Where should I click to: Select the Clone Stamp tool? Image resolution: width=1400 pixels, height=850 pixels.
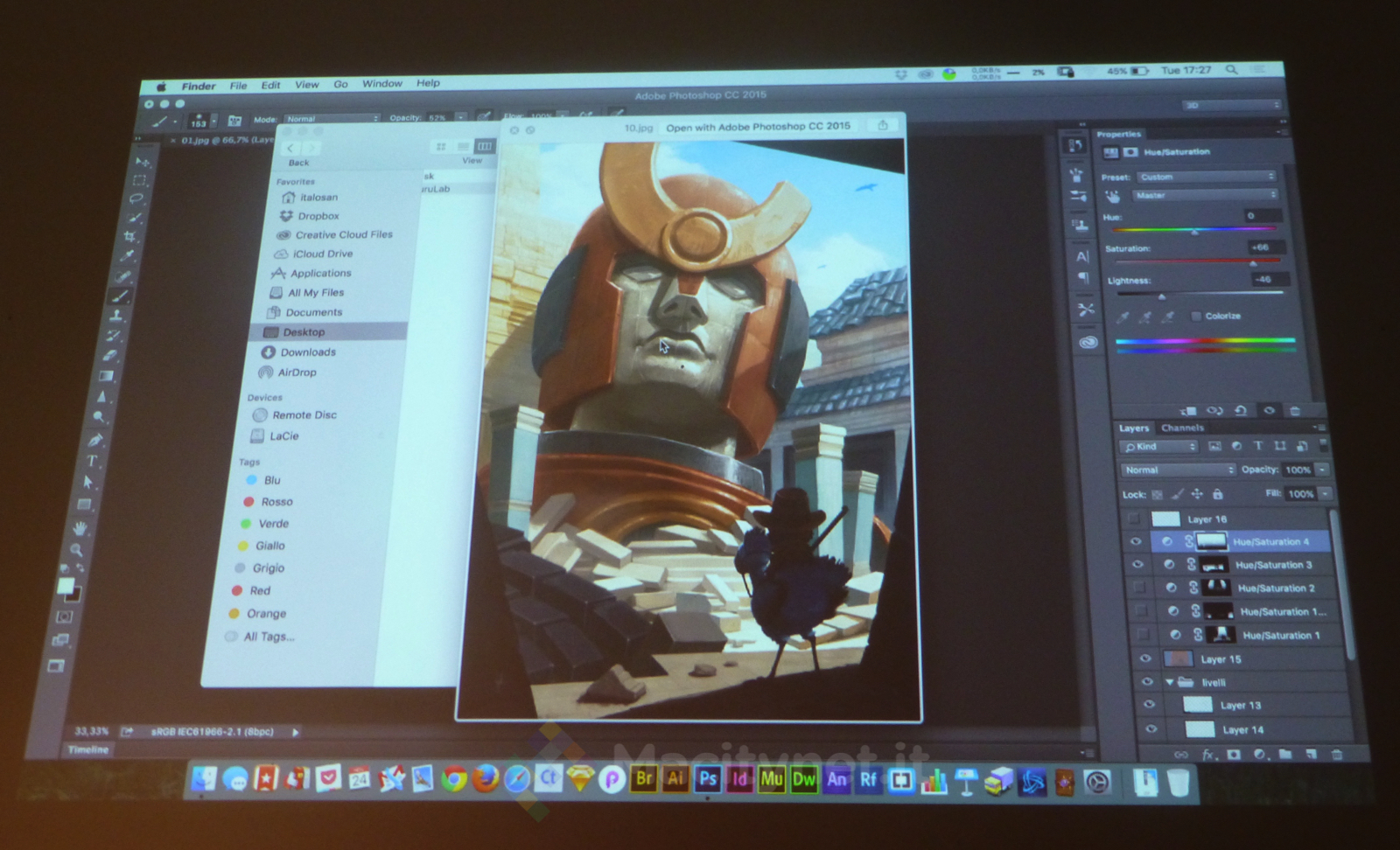coord(116,316)
